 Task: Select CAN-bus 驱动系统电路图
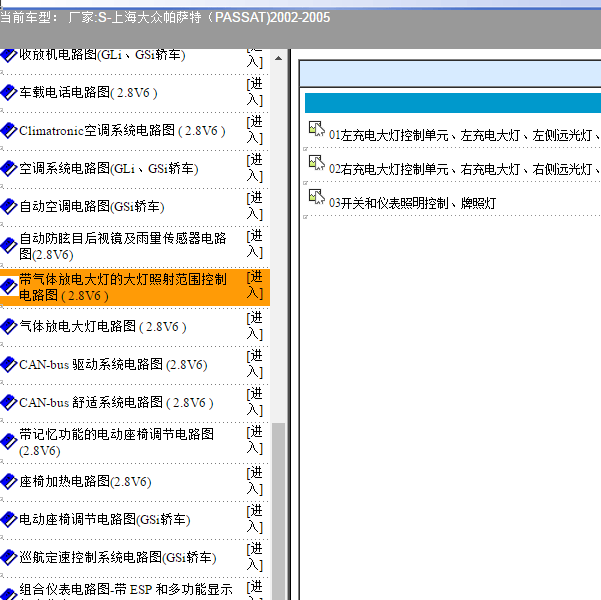(113, 365)
